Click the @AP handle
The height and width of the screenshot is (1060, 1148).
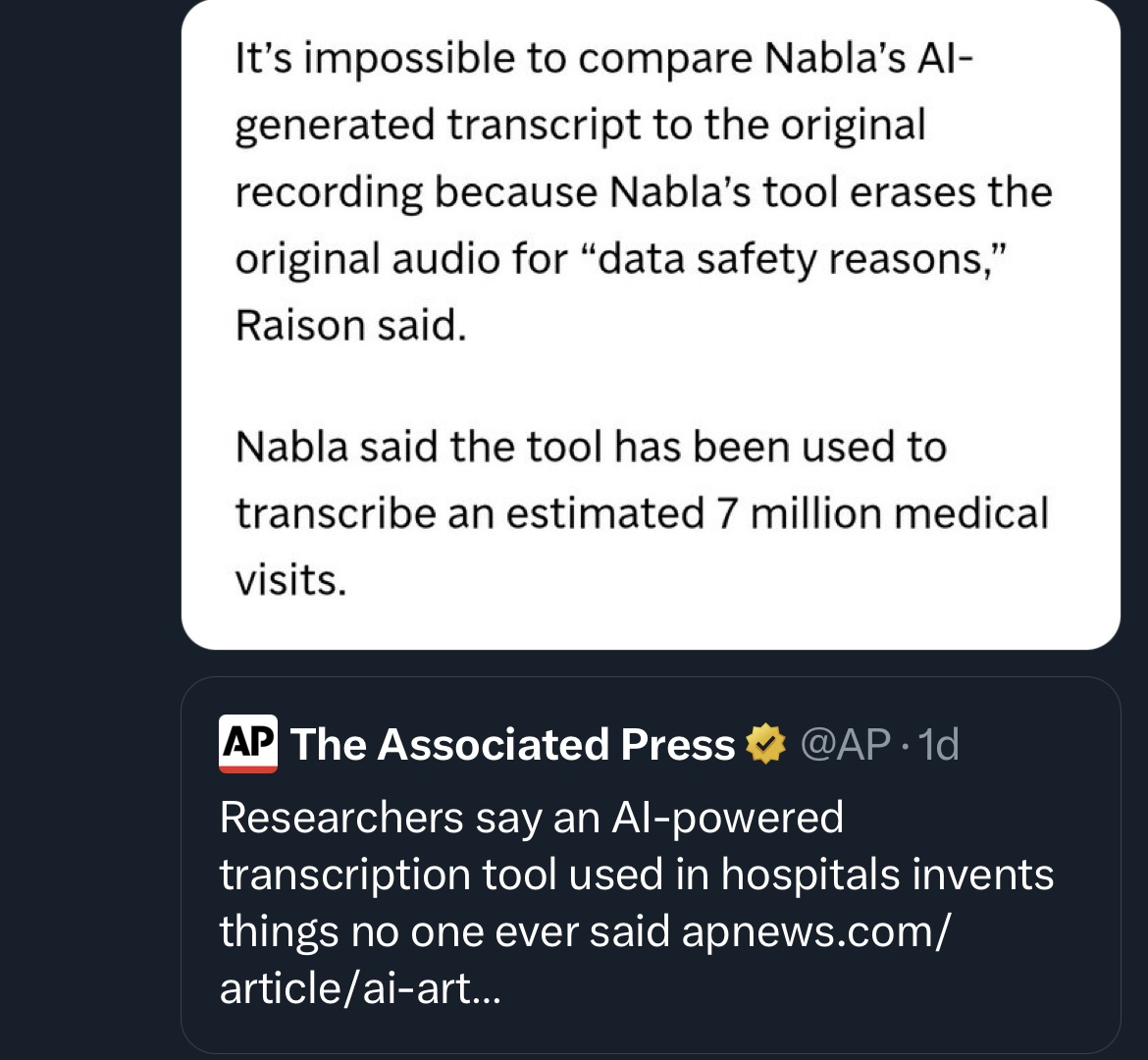tap(846, 745)
